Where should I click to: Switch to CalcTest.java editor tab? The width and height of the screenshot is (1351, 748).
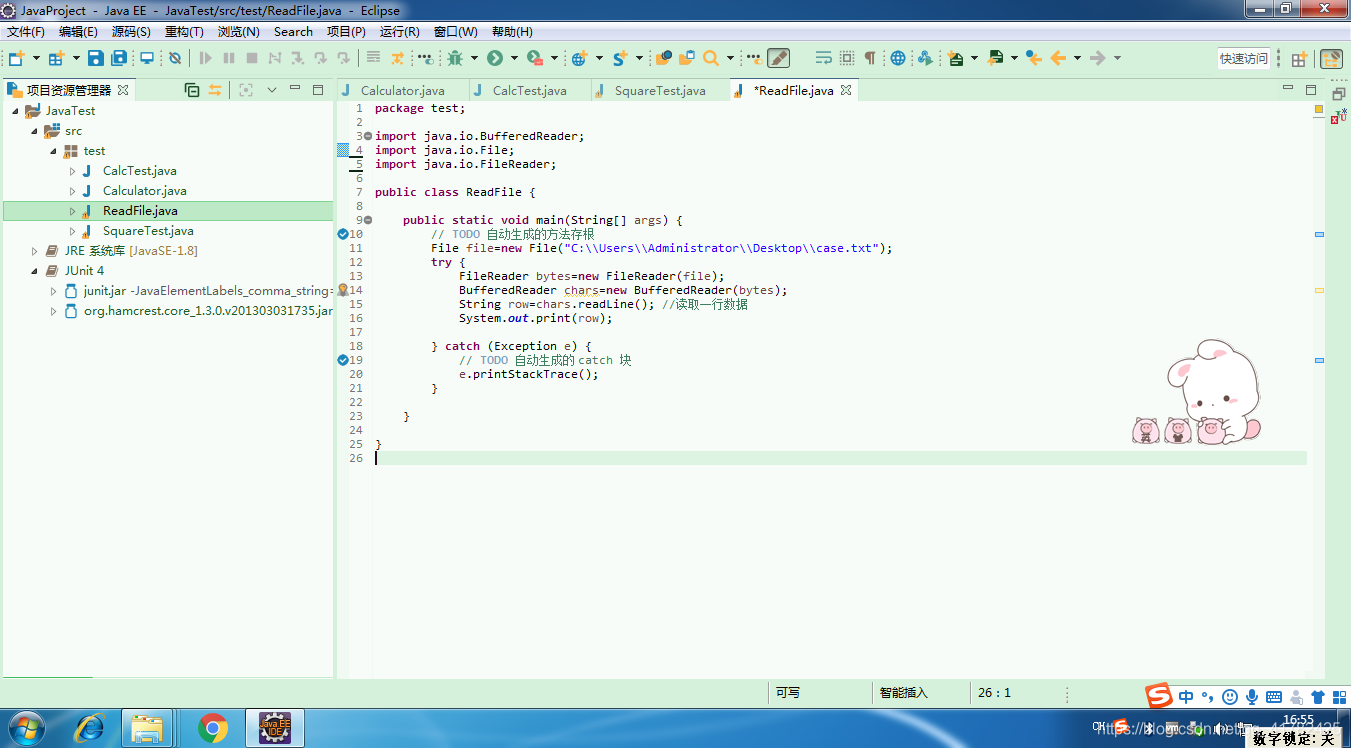(x=529, y=90)
